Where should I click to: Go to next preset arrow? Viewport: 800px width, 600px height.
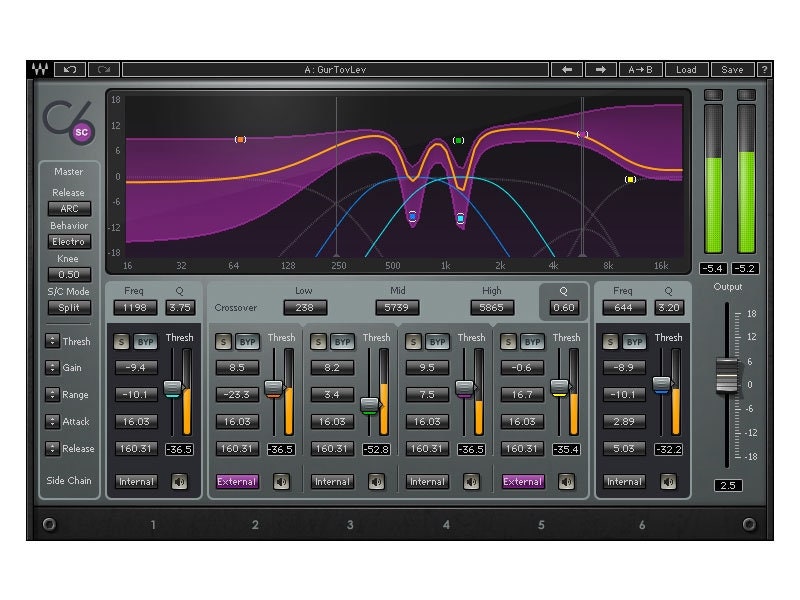click(601, 69)
